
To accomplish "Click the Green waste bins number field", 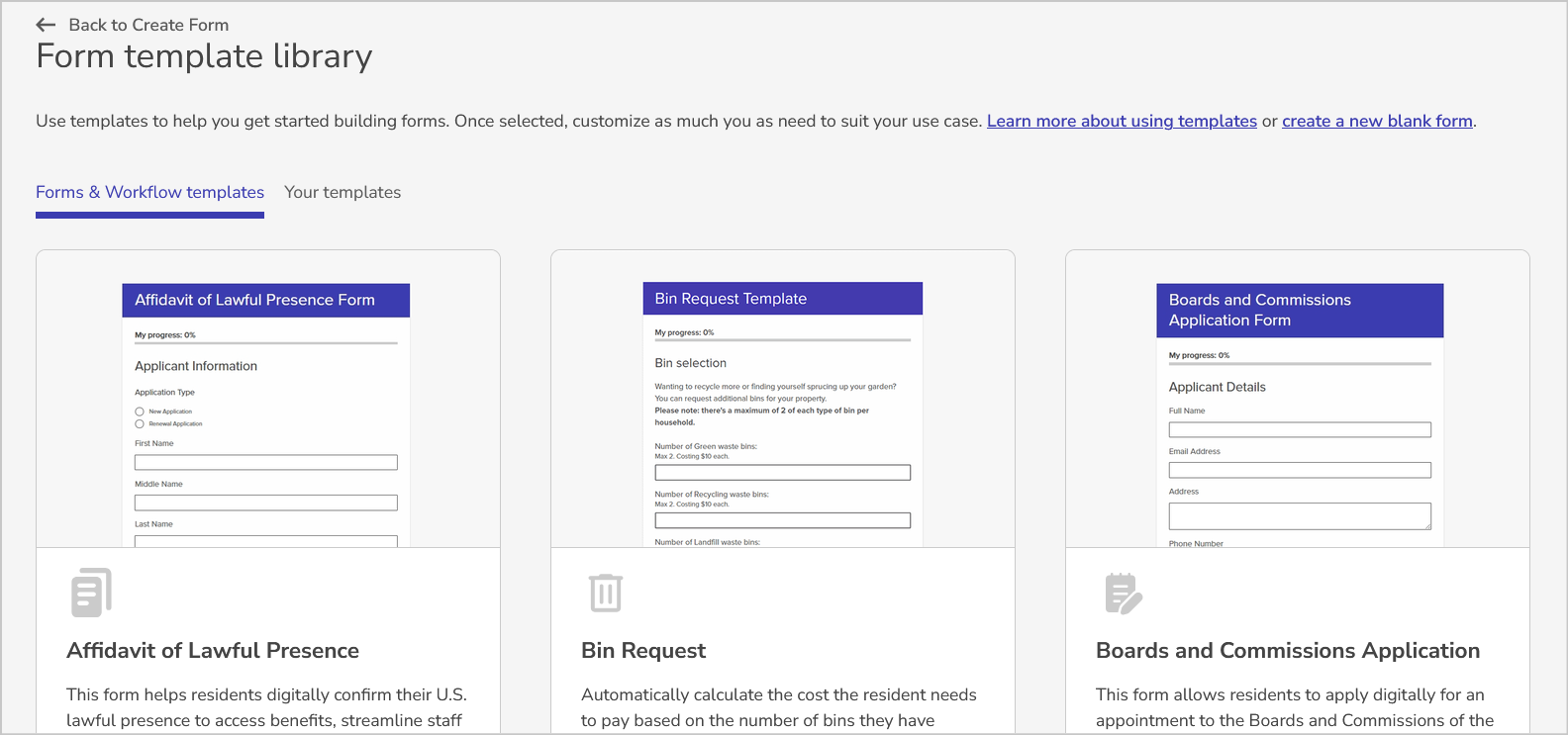I will click(782, 473).
